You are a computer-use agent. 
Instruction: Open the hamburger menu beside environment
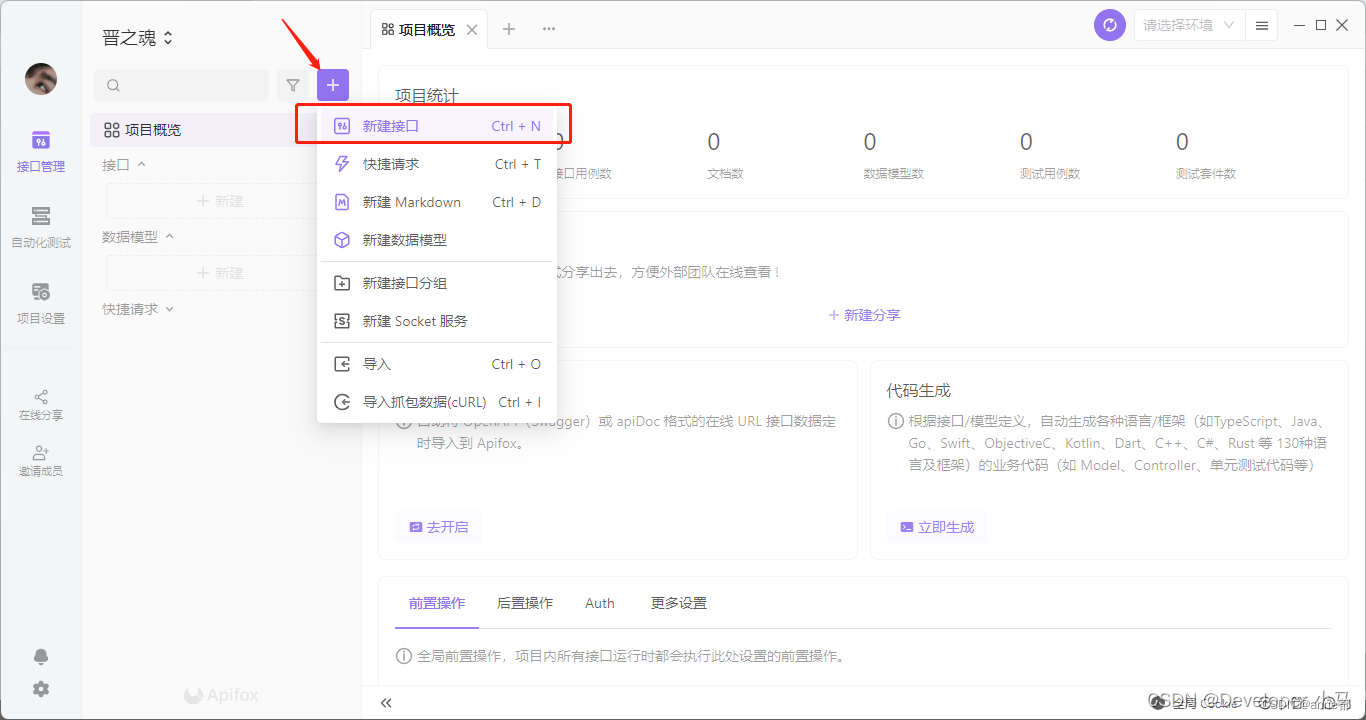coord(1262,25)
